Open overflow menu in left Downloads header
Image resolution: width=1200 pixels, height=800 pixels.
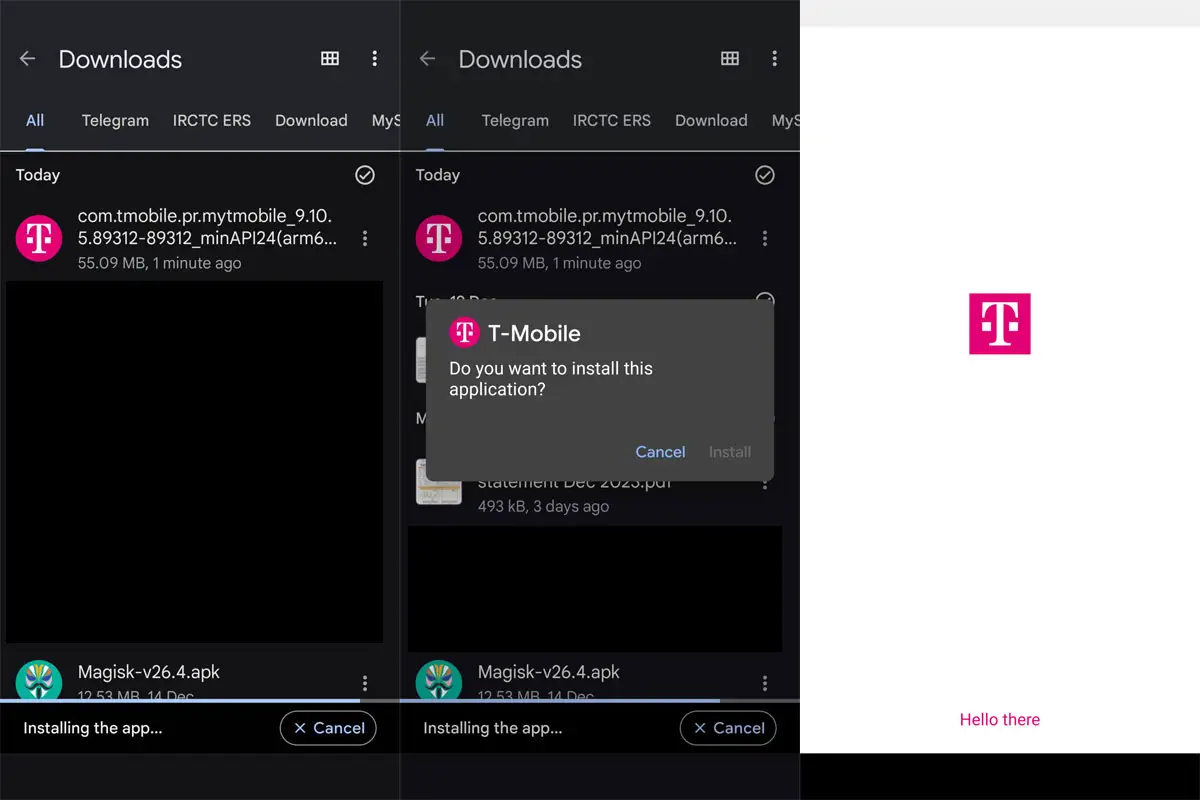point(375,59)
